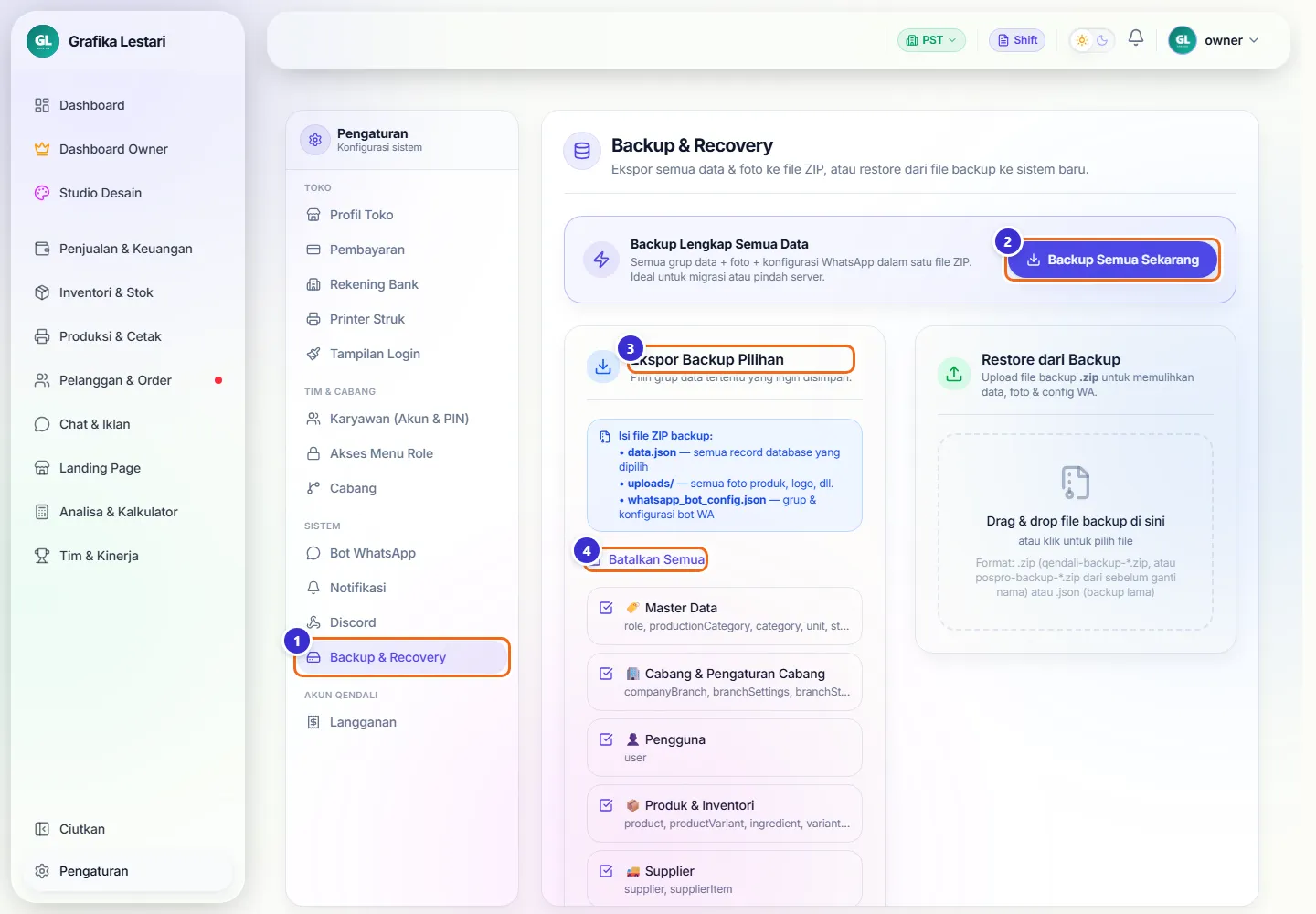This screenshot has height=914, width=1316.
Task: Open the Pembayaran settings page
Action: (x=402, y=250)
